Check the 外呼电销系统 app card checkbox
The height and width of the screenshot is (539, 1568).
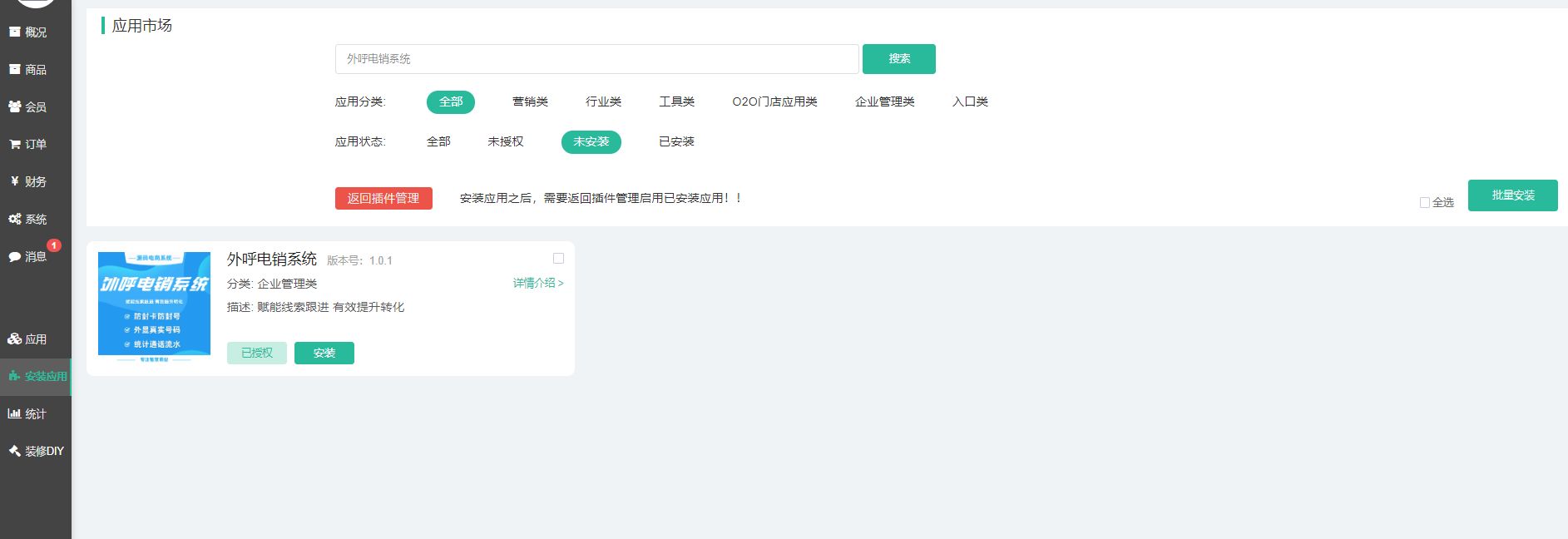point(558,259)
